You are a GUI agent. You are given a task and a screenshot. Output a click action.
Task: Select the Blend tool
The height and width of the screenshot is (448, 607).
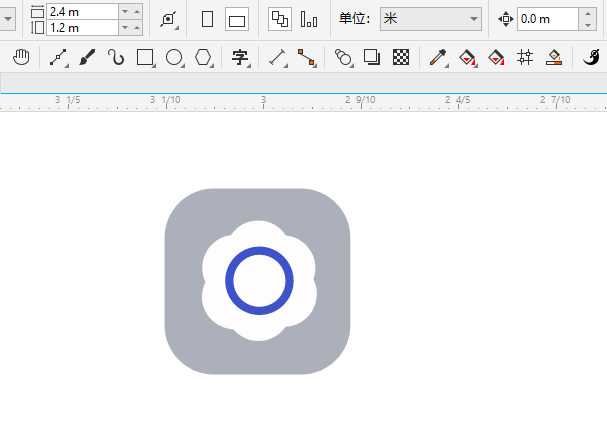coord(343,57)
